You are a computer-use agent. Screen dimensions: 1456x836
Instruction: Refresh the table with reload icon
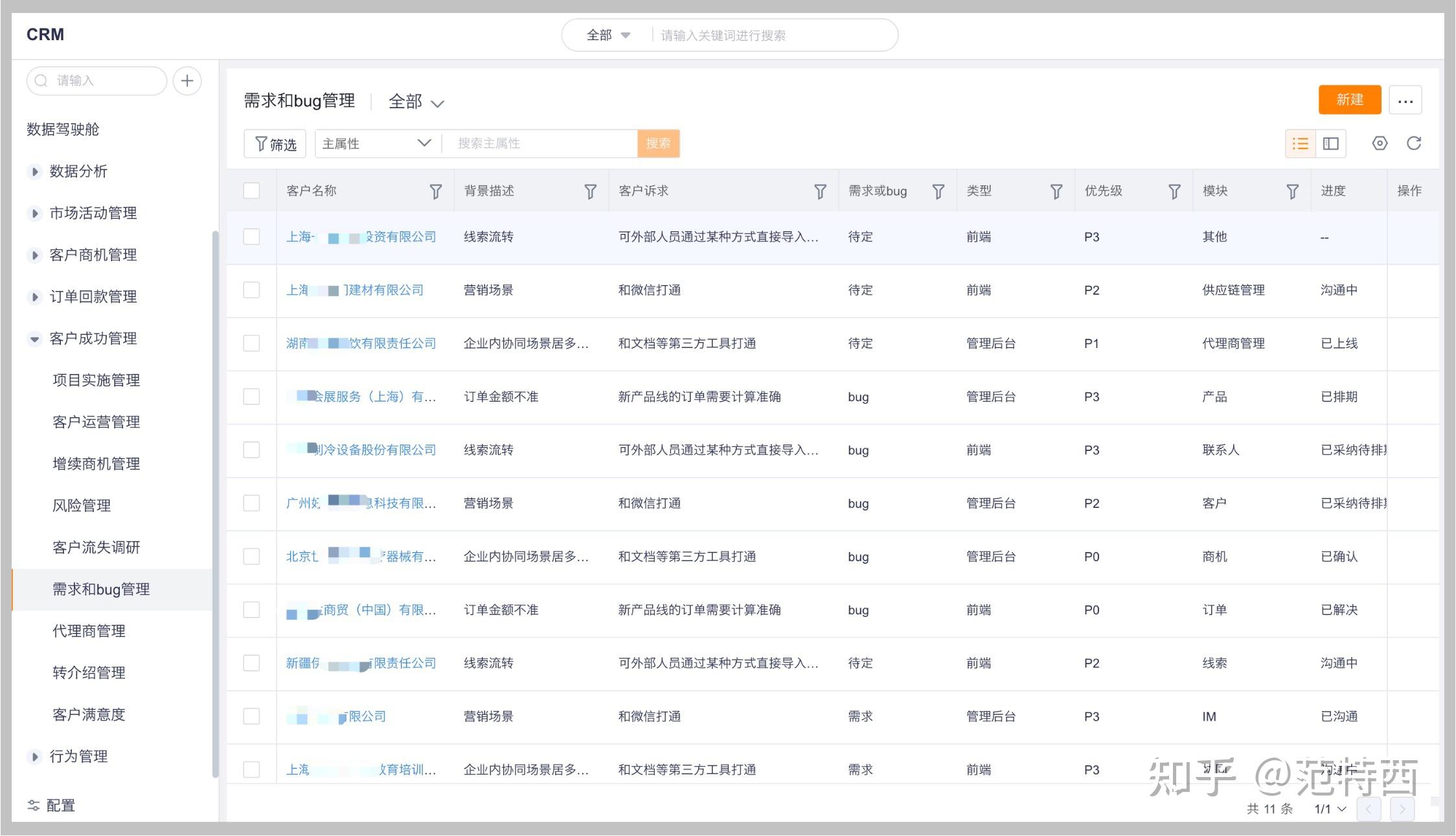(x=1414, y=143)
